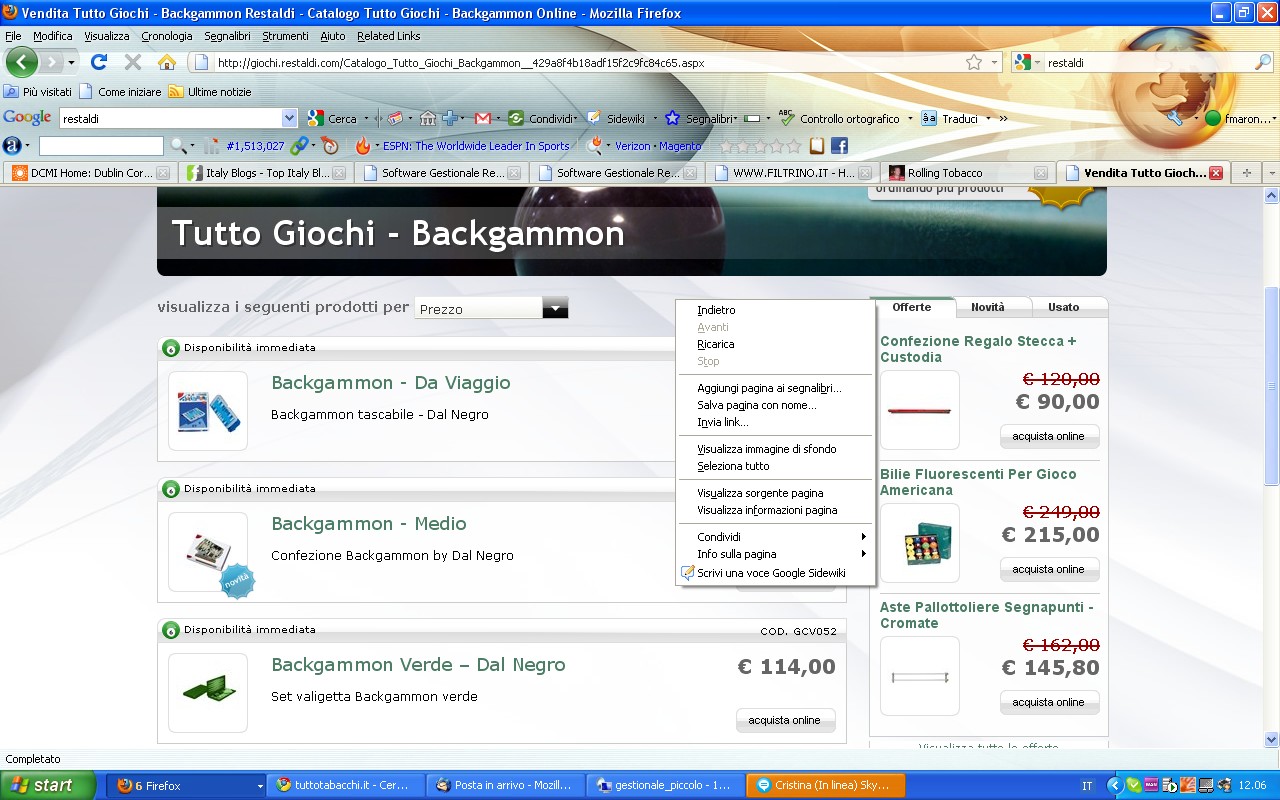Image resolution: width=1280 pixels, height=800 pixels.
Task: Click acquista online for Backgammon Verde
Action: point(785,720)
